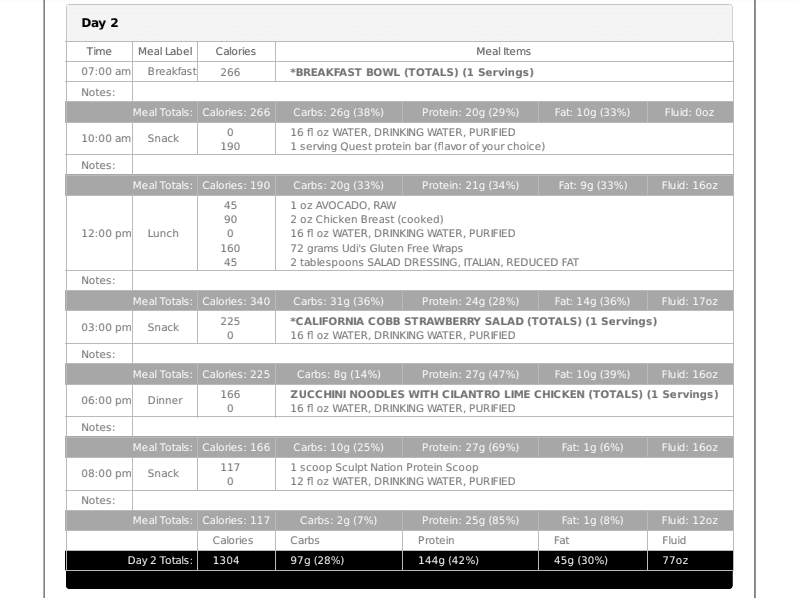Select Calories: 340 meal total
This screenshot has width=797, height=598.
click(236, 302)
